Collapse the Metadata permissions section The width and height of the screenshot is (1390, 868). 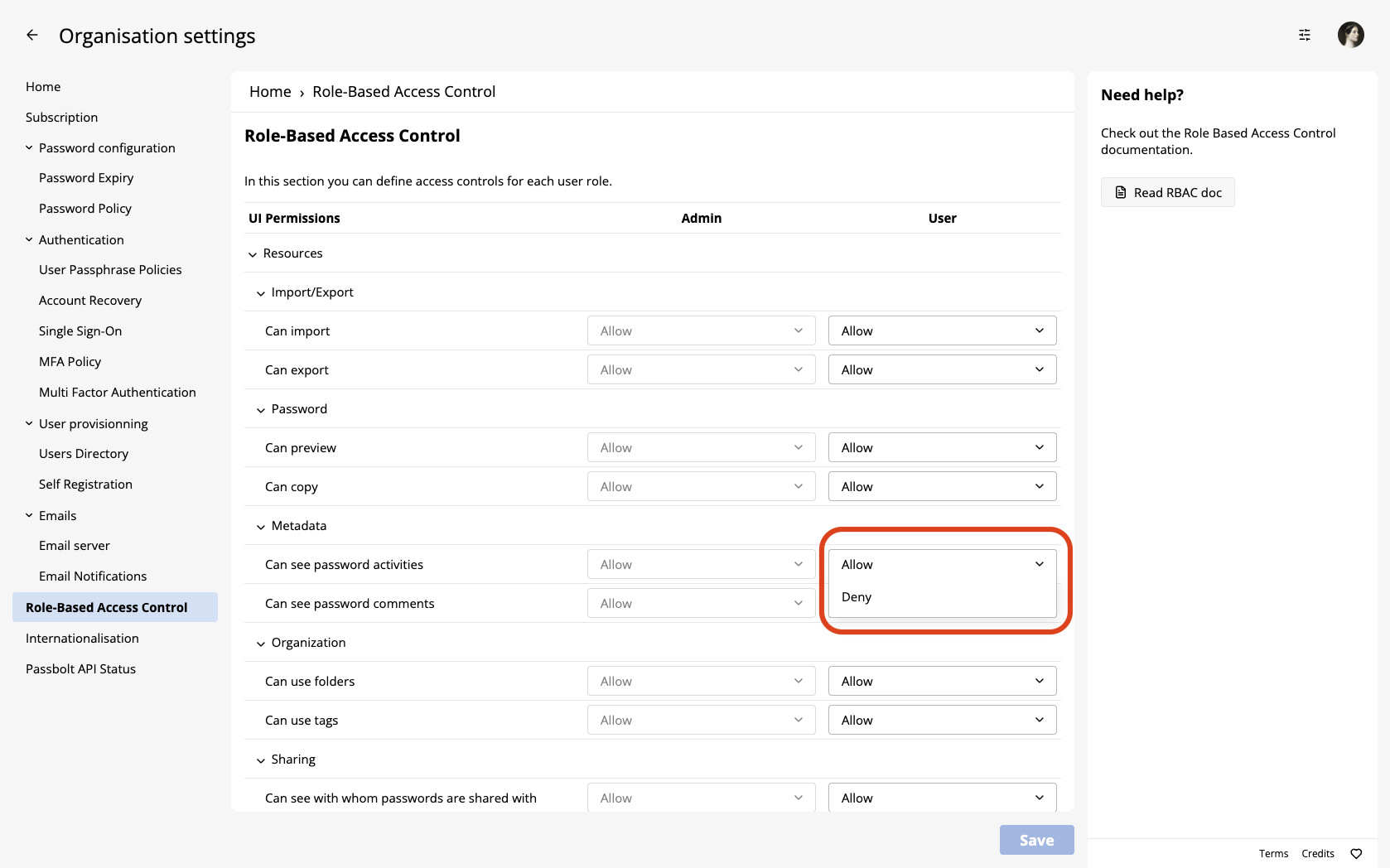click(x=261, y=527)
